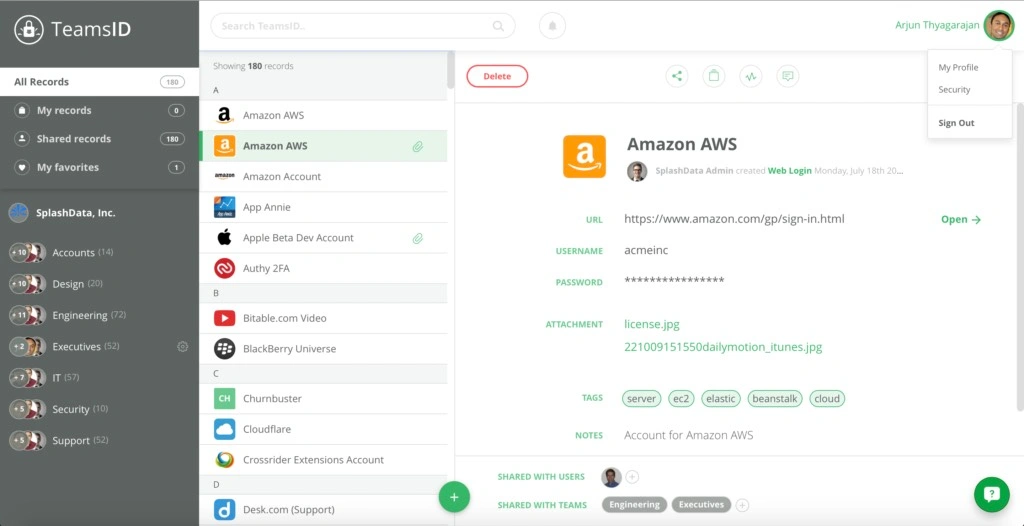This screenshot has width=1024, height=526.
Task: Click the large Amazon AWS record logo
Action: [x=584, y=156]
